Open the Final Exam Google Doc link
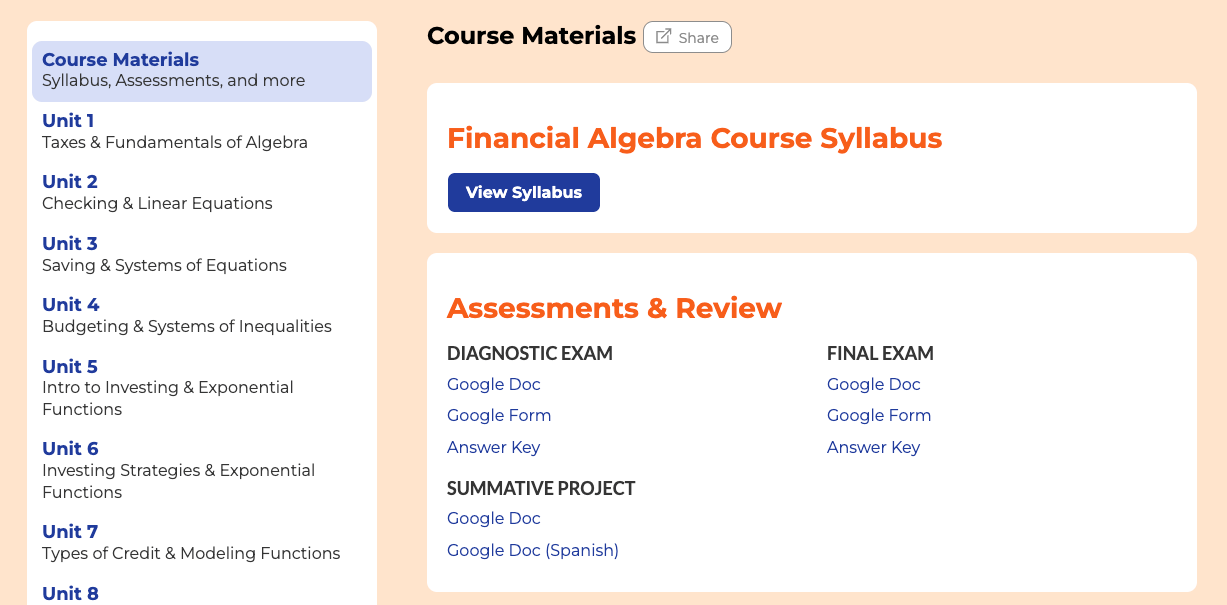1227x605 pixels. pos(874,384)
